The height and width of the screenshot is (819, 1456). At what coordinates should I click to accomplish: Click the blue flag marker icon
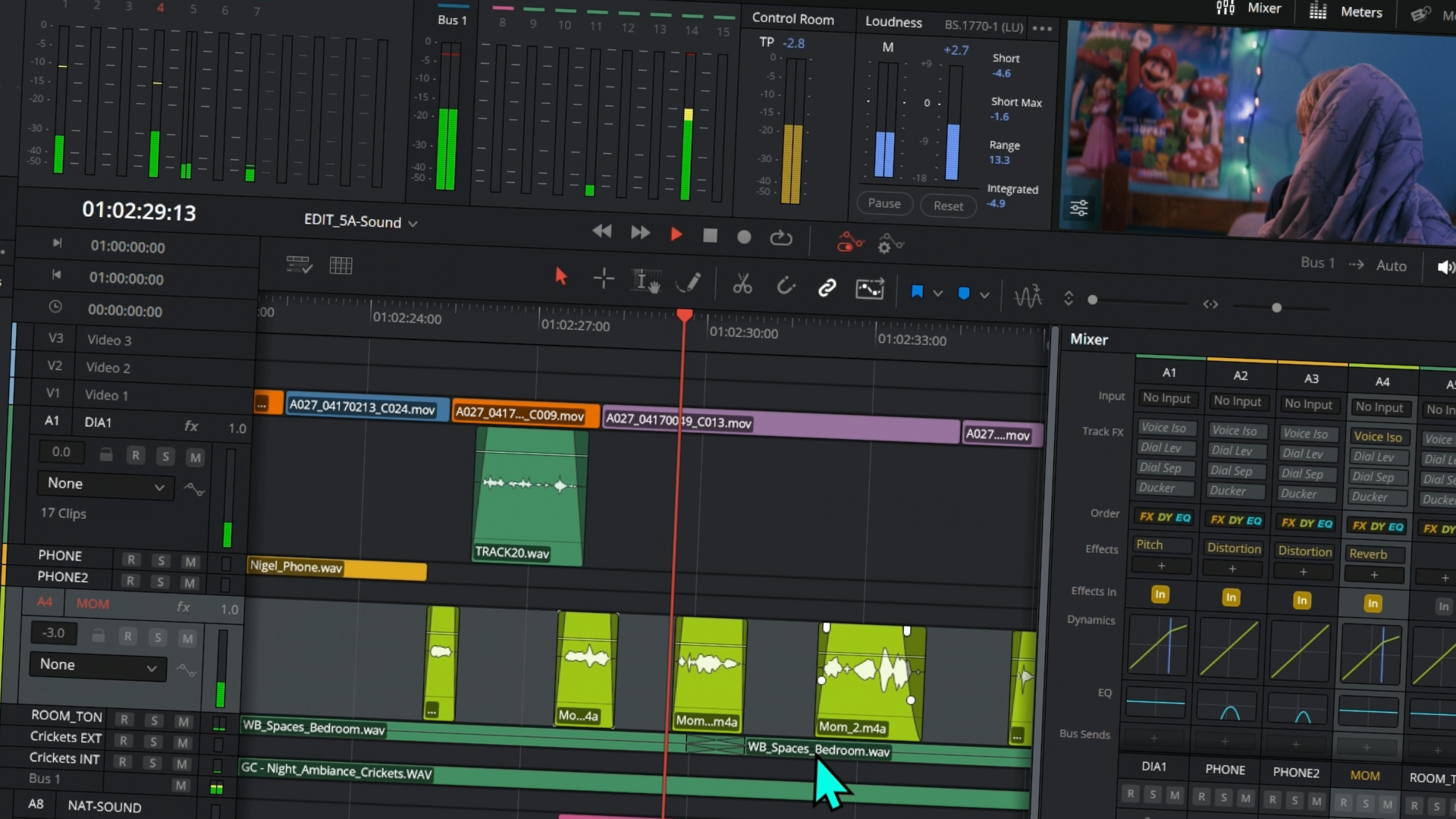(x=917, y=292)
